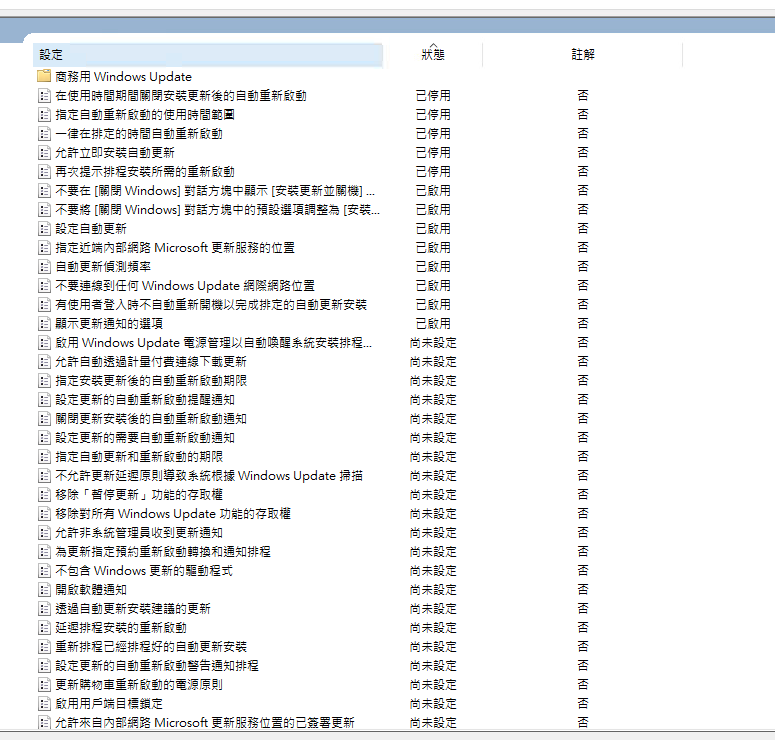Viewport: 775px width, 740px height.
Task: Open the 商務用 Windows Update folder icon
Action: pos(44,76)
